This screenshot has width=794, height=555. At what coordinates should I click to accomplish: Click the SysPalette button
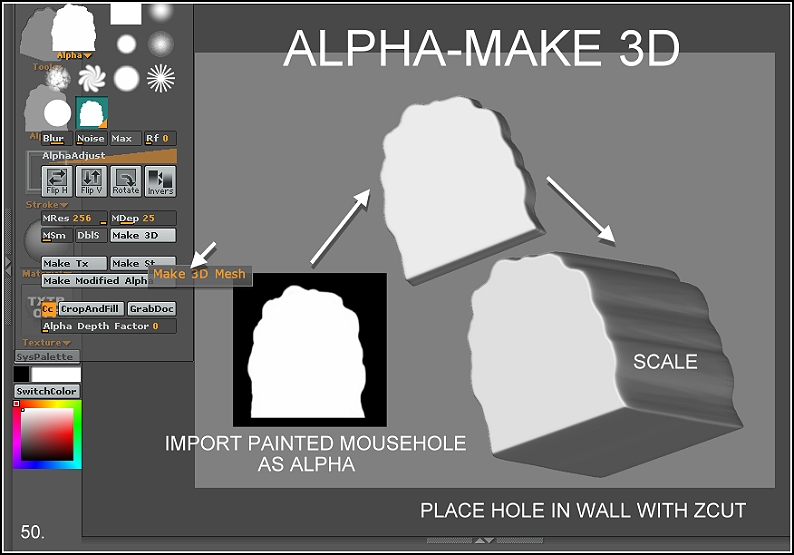click(47, 357)
